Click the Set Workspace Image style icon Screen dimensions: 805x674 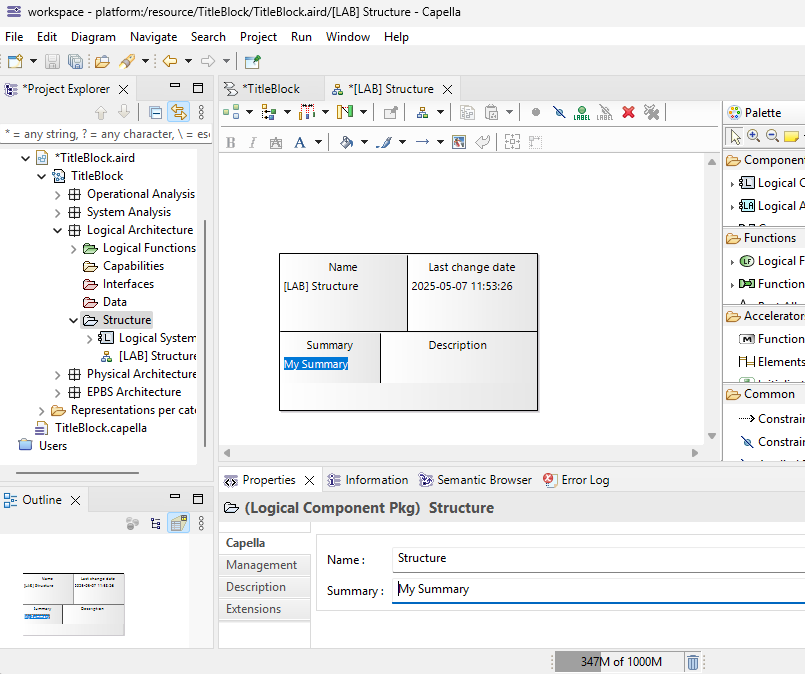(458, 142)
